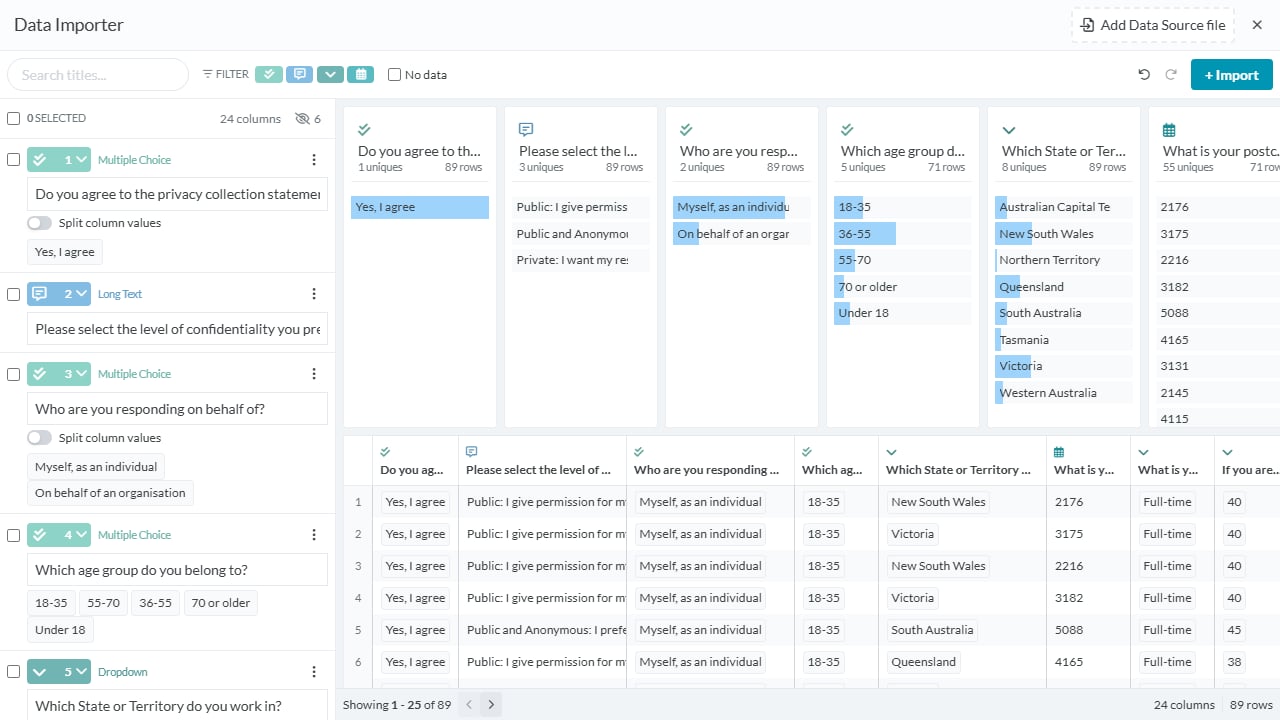The image size is (1280, 720).
Task: Toggle the calendar date filter chip
Action: tap(360, 74)
